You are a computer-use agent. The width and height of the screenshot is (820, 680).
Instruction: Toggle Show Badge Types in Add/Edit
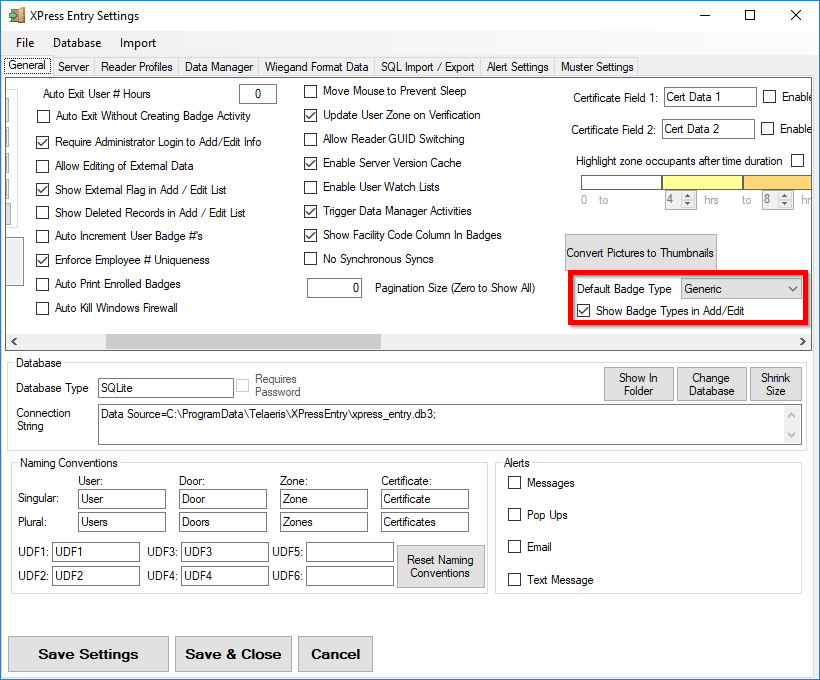click(585, 311)
